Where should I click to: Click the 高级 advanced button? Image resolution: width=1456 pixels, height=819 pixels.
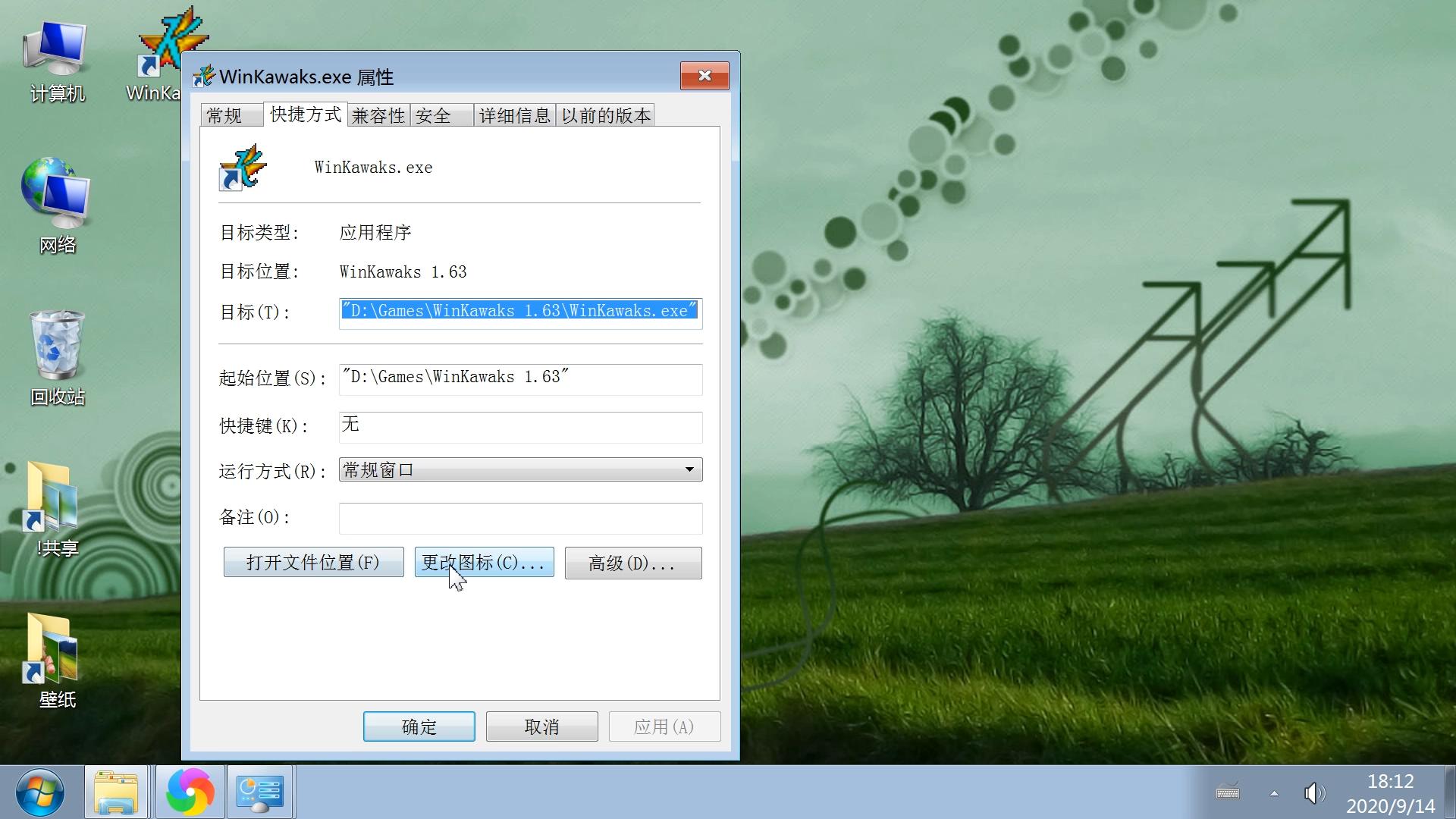click(633, 562)
